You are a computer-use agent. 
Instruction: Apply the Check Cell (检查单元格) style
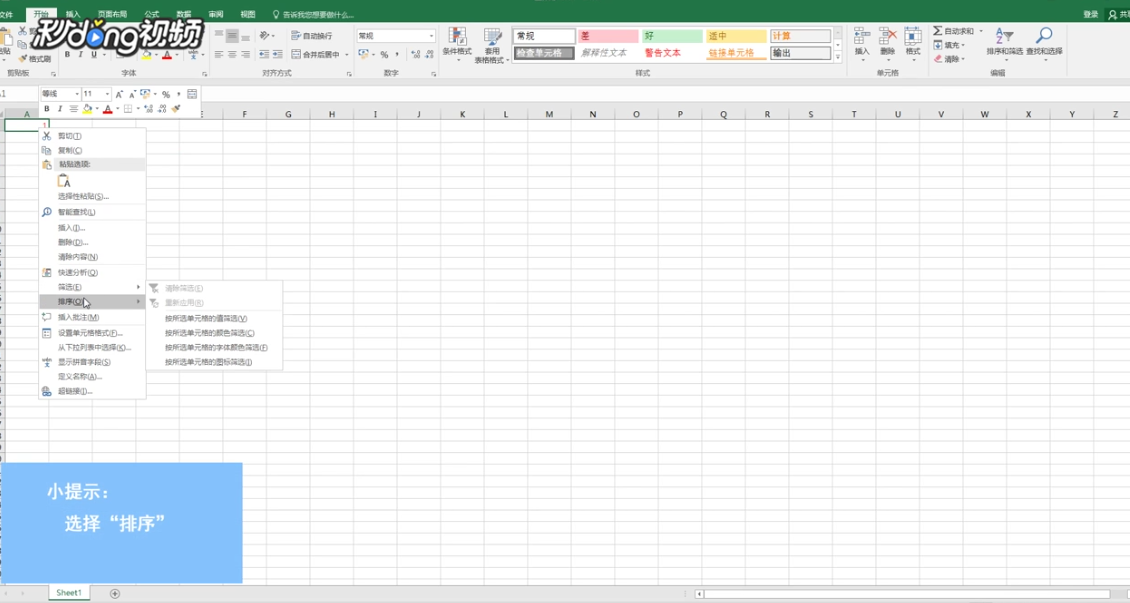click(x=543, y=53)
